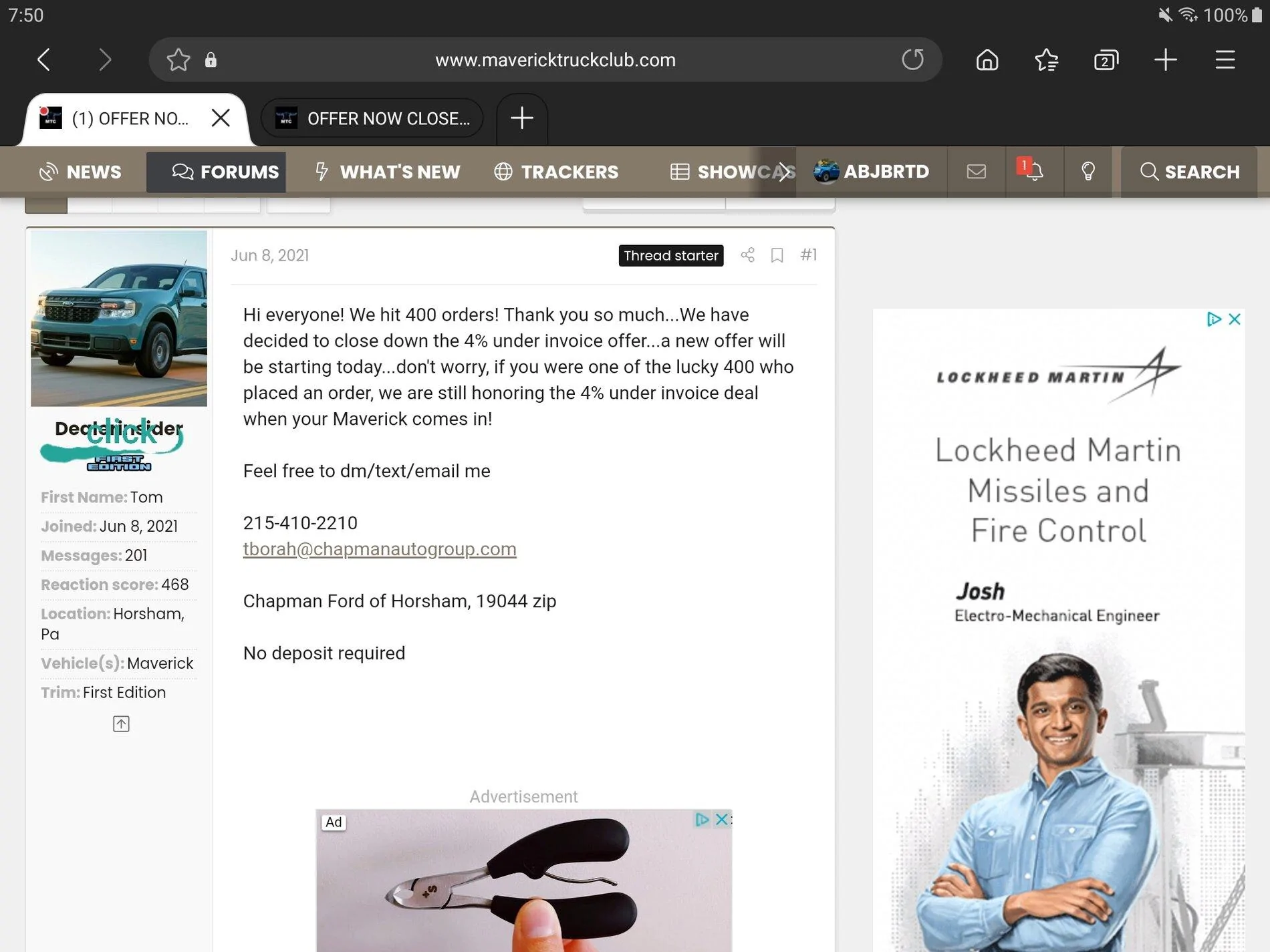Share post #1

click(x=747, y=255)
